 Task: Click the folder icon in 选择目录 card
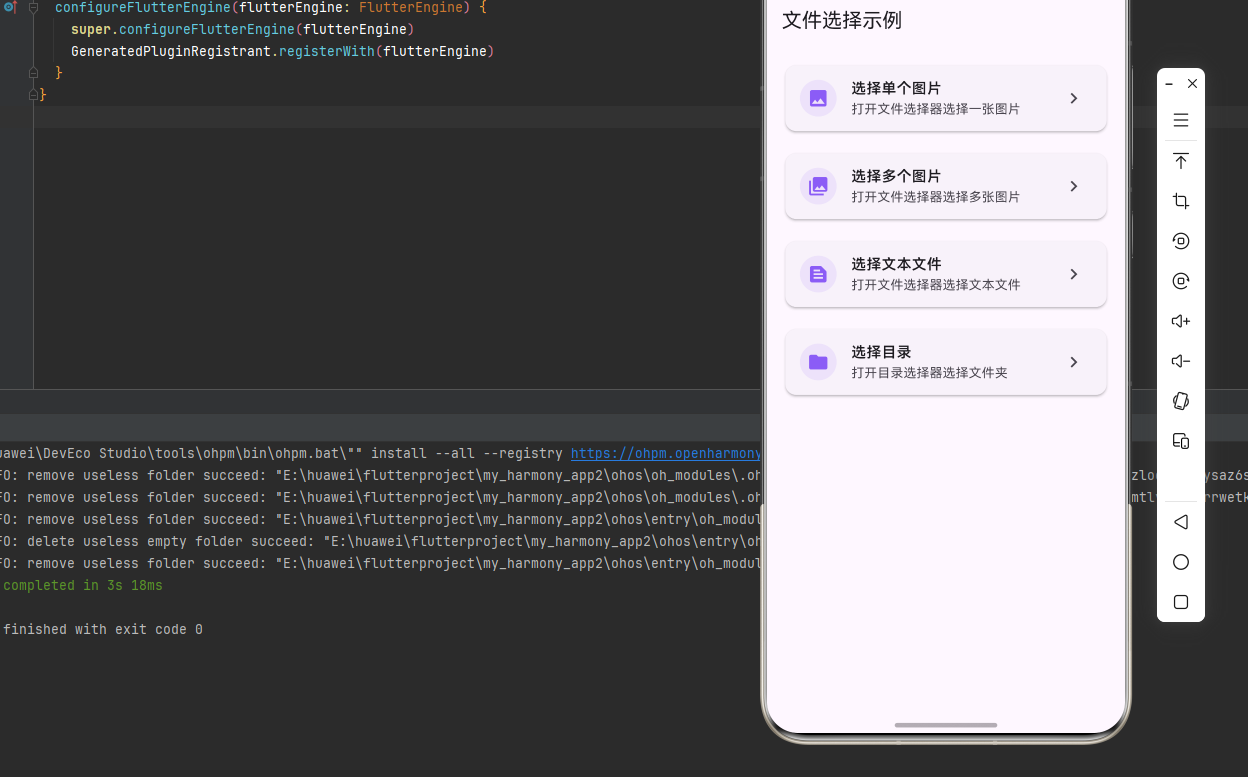coord(818,362)
